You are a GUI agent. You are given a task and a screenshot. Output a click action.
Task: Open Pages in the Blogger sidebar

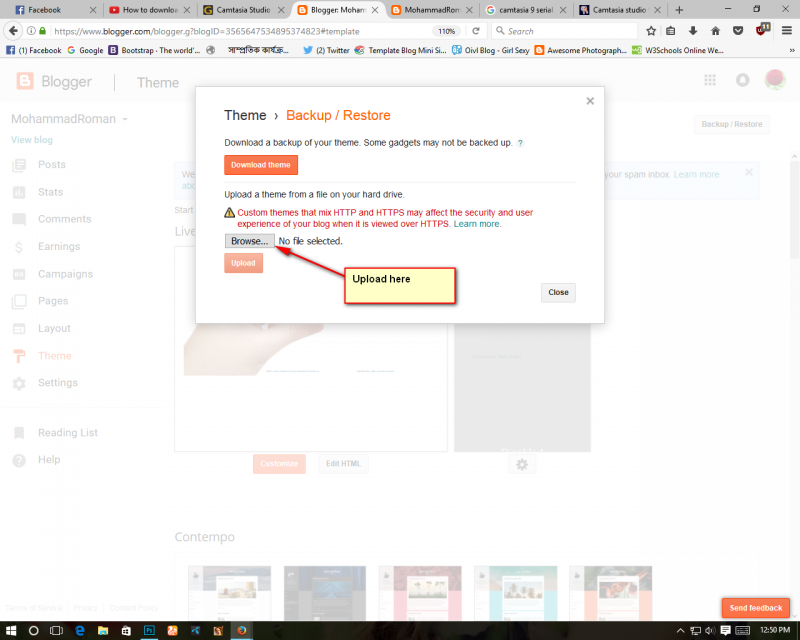[x=53, y=301]
